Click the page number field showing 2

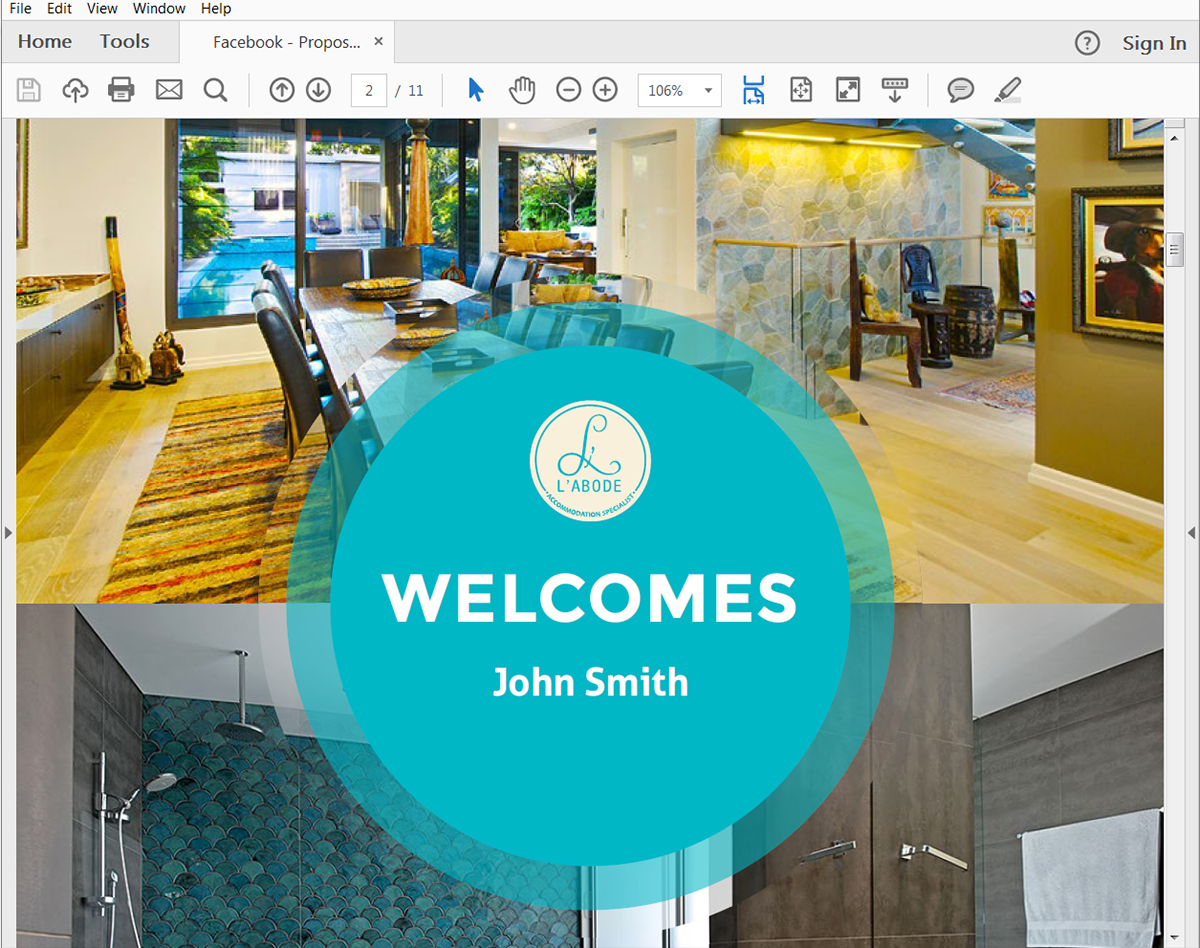(x=369, y=90)
